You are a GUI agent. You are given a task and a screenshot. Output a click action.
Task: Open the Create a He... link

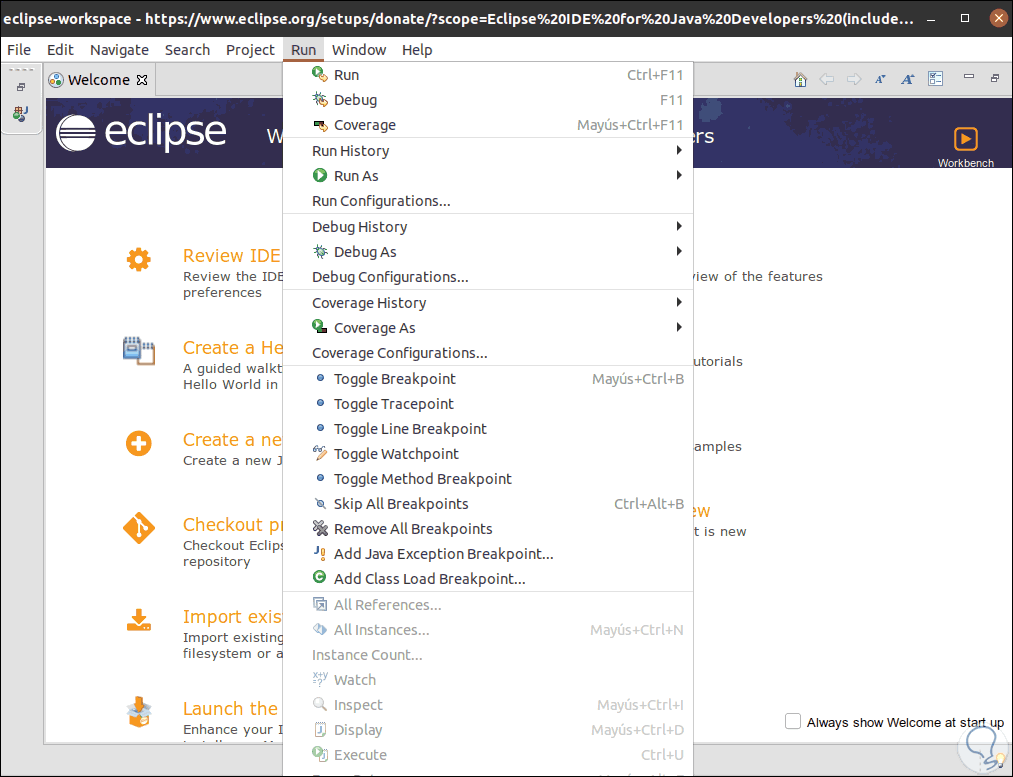click(233, 347)
